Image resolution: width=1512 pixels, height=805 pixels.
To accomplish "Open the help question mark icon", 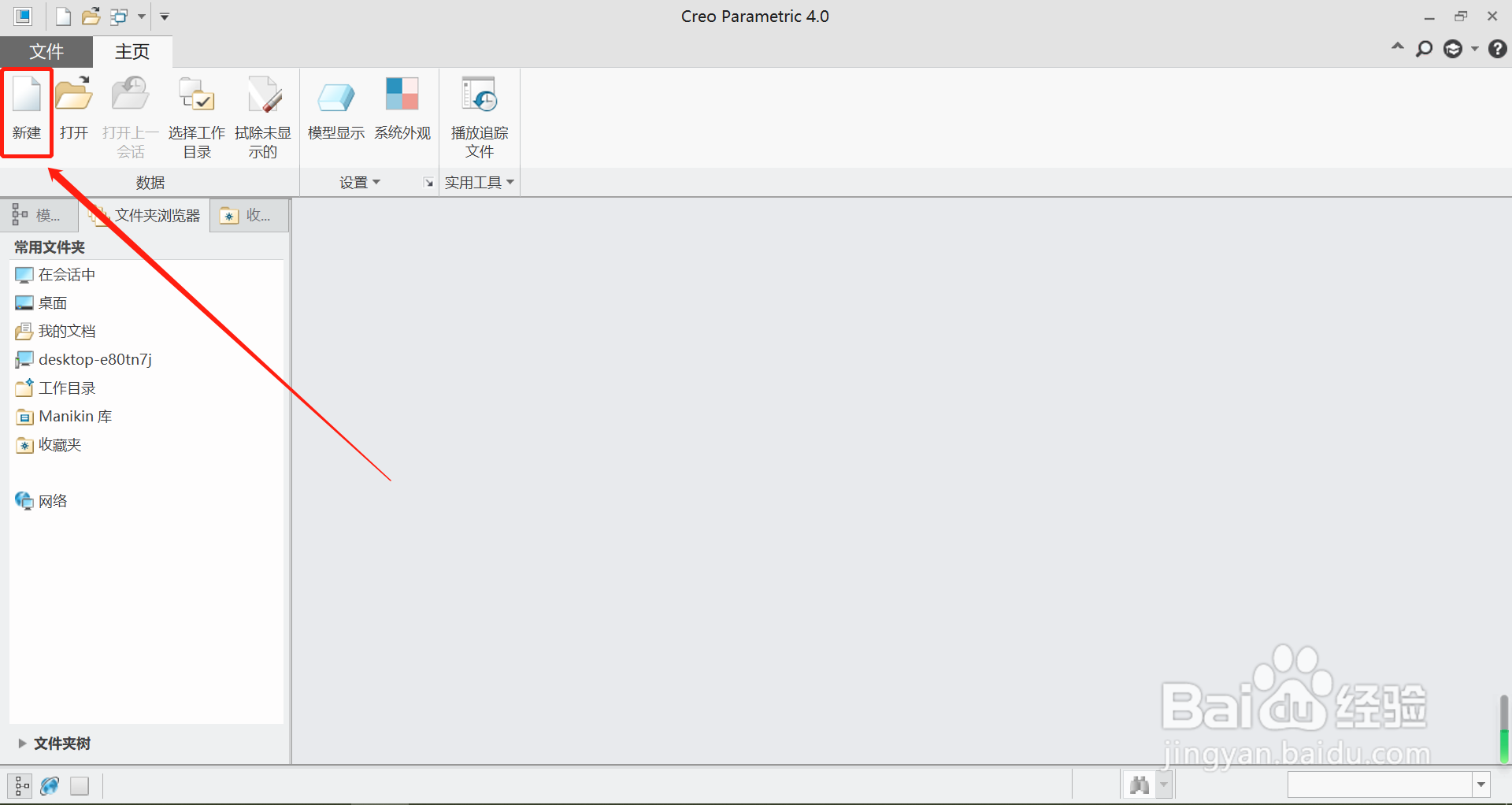I will tap(1497, 49).
